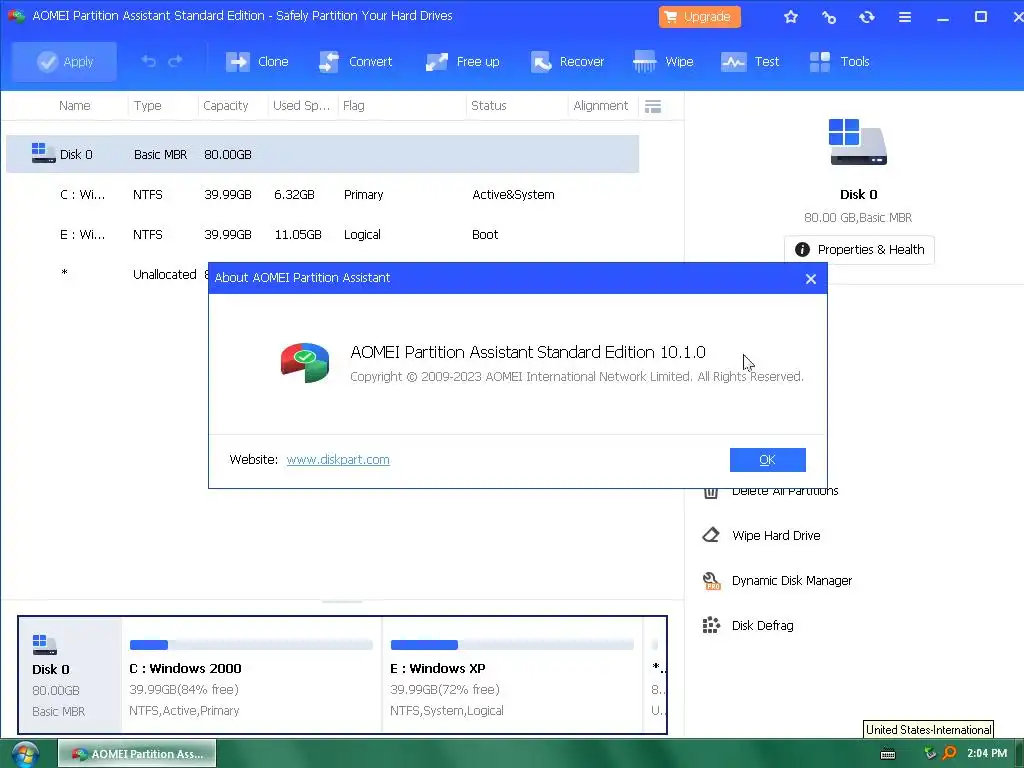The image size is (1024, 768).
Task: Sort by Name column header
Action: point(74,106)
